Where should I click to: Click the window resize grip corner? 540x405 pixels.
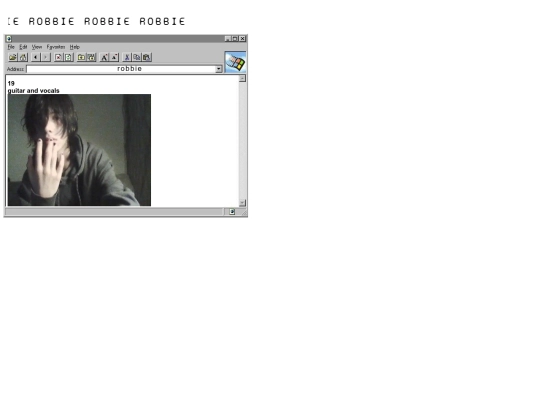pos(244,214)
